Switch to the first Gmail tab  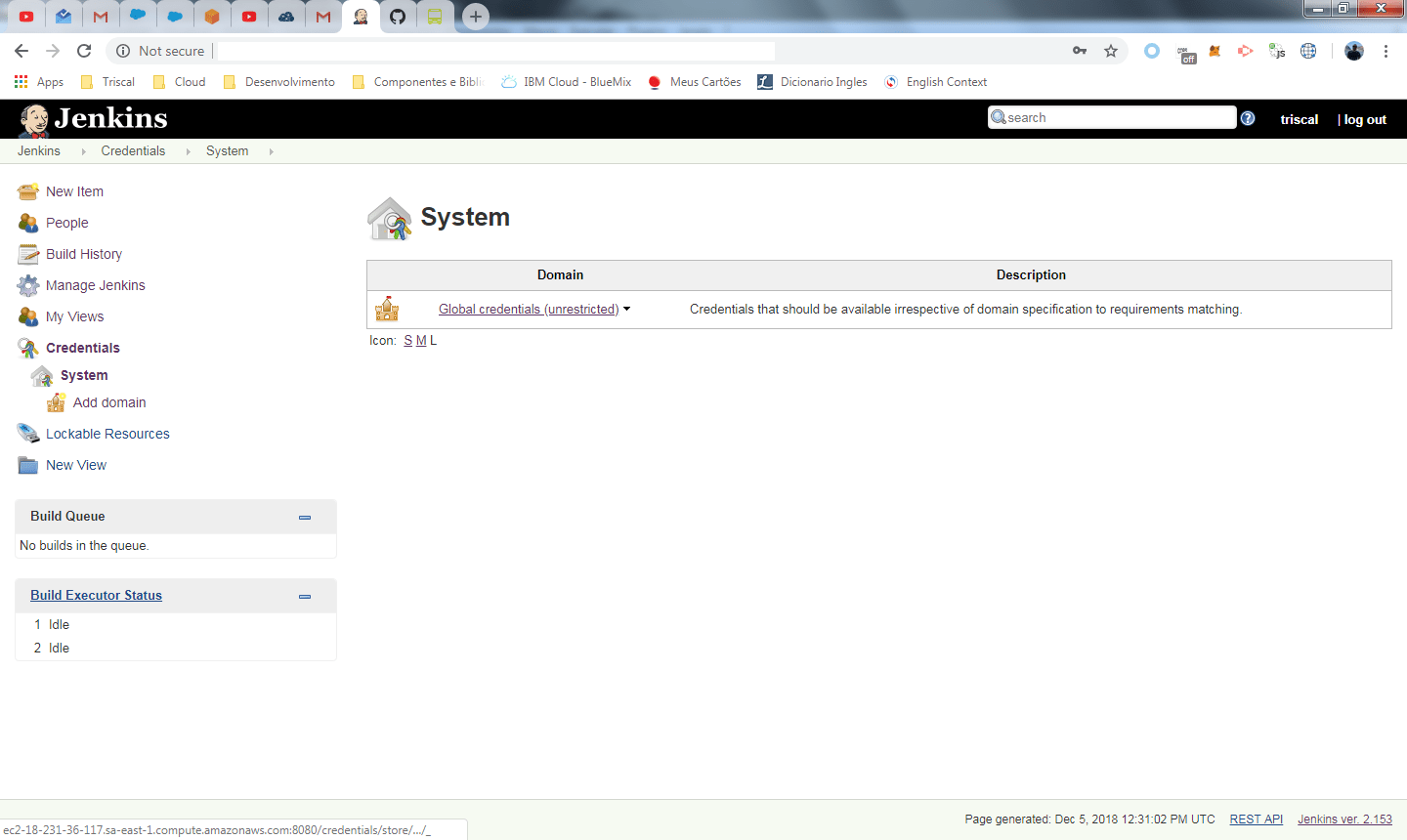pos(101,17)
